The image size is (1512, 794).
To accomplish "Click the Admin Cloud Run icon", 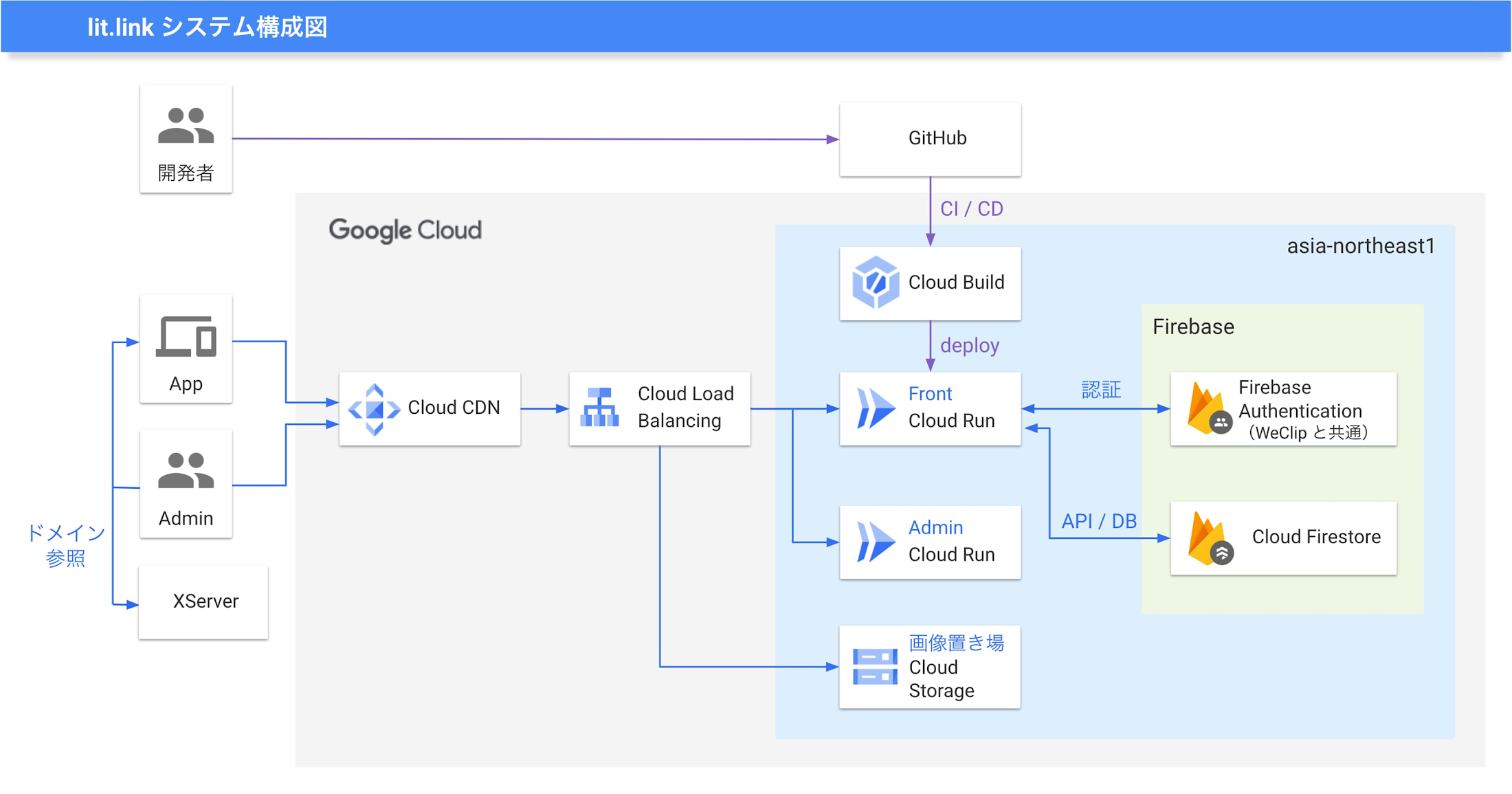I will pos(876,542).
